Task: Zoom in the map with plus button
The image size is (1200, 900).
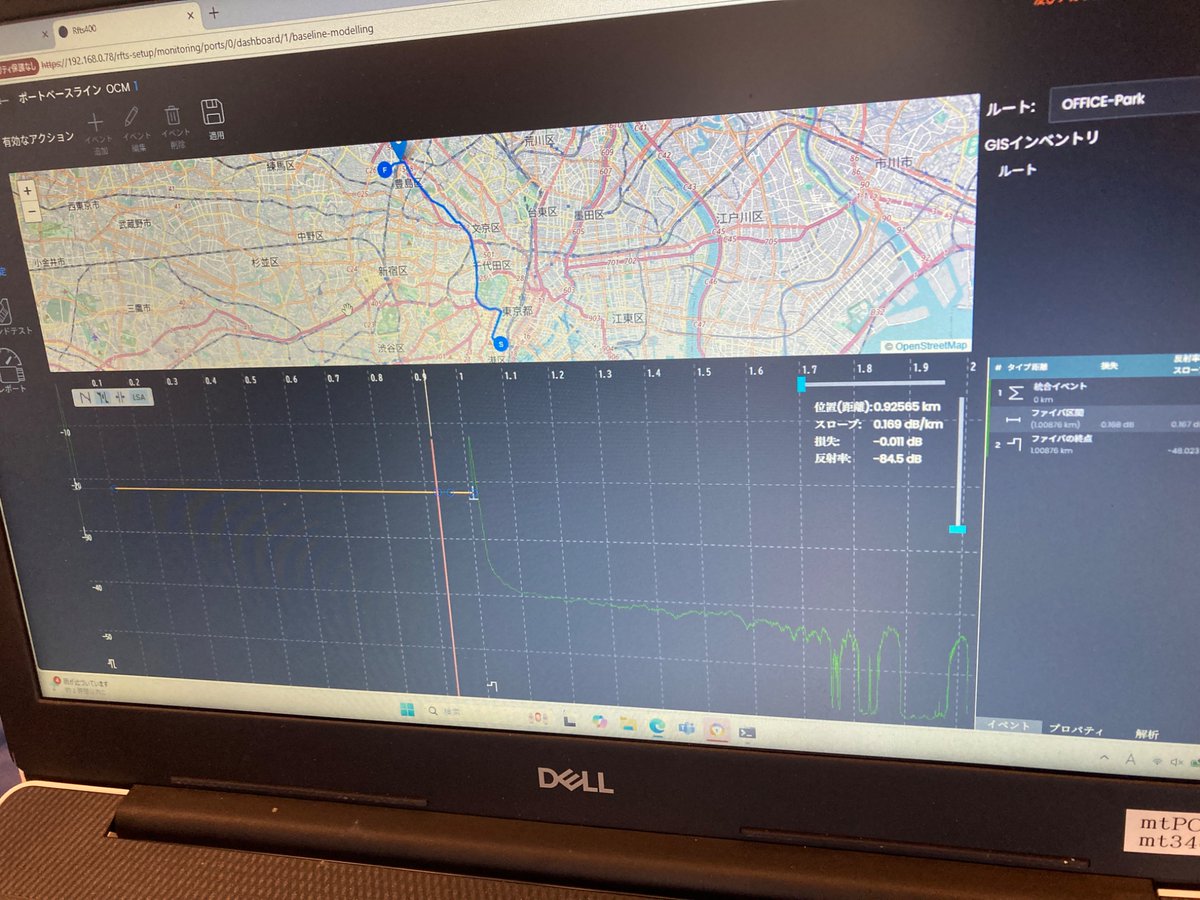Action: [x=27, y=190]
